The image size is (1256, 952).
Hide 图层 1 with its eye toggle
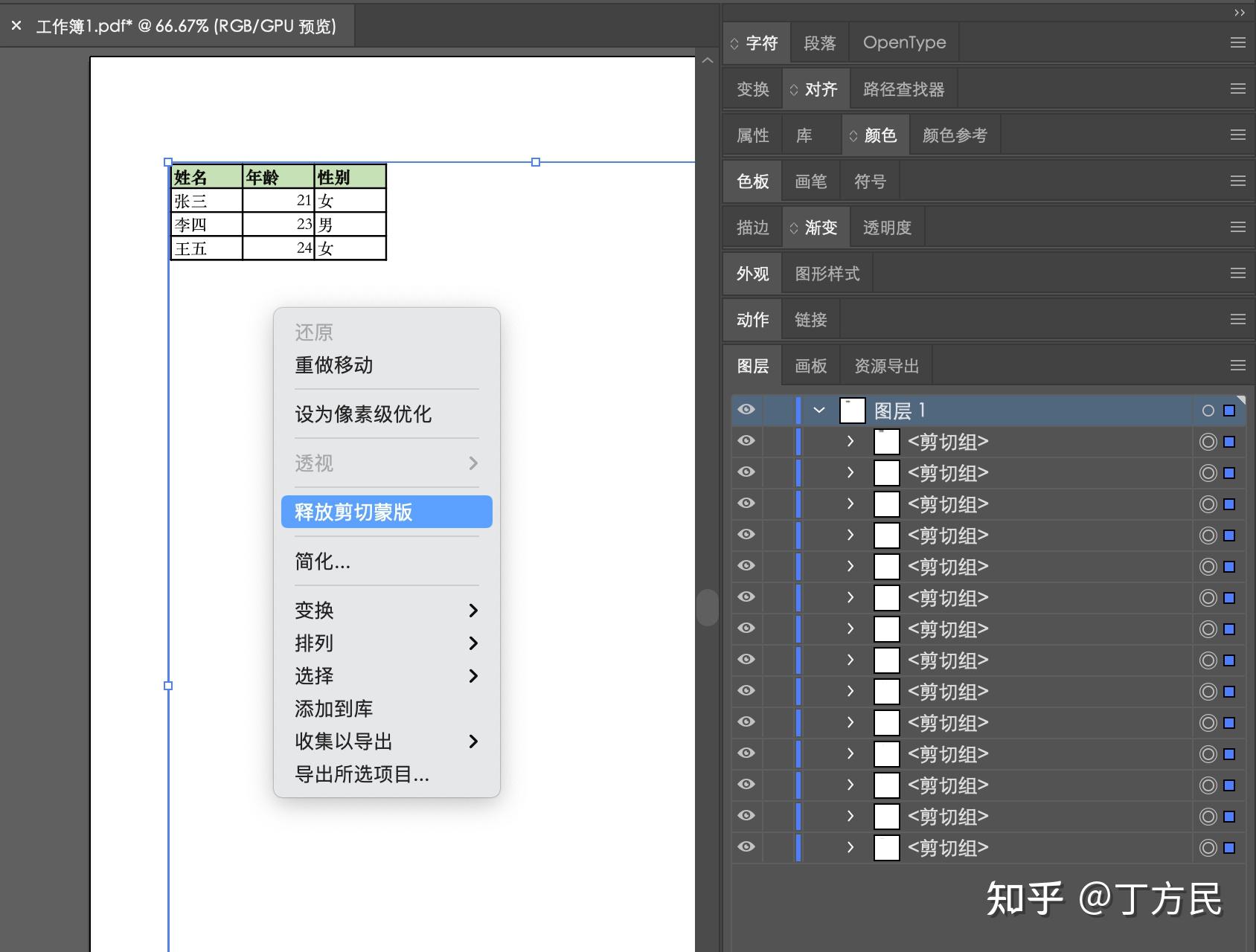click(x=746, y=410)
